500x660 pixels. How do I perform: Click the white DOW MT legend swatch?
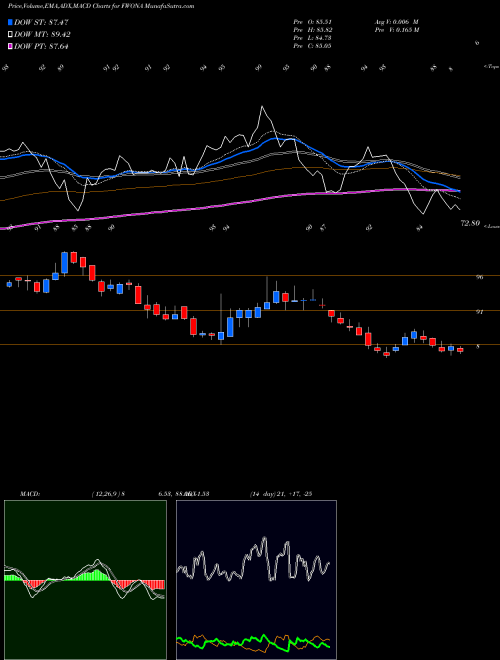click(10, 35)
